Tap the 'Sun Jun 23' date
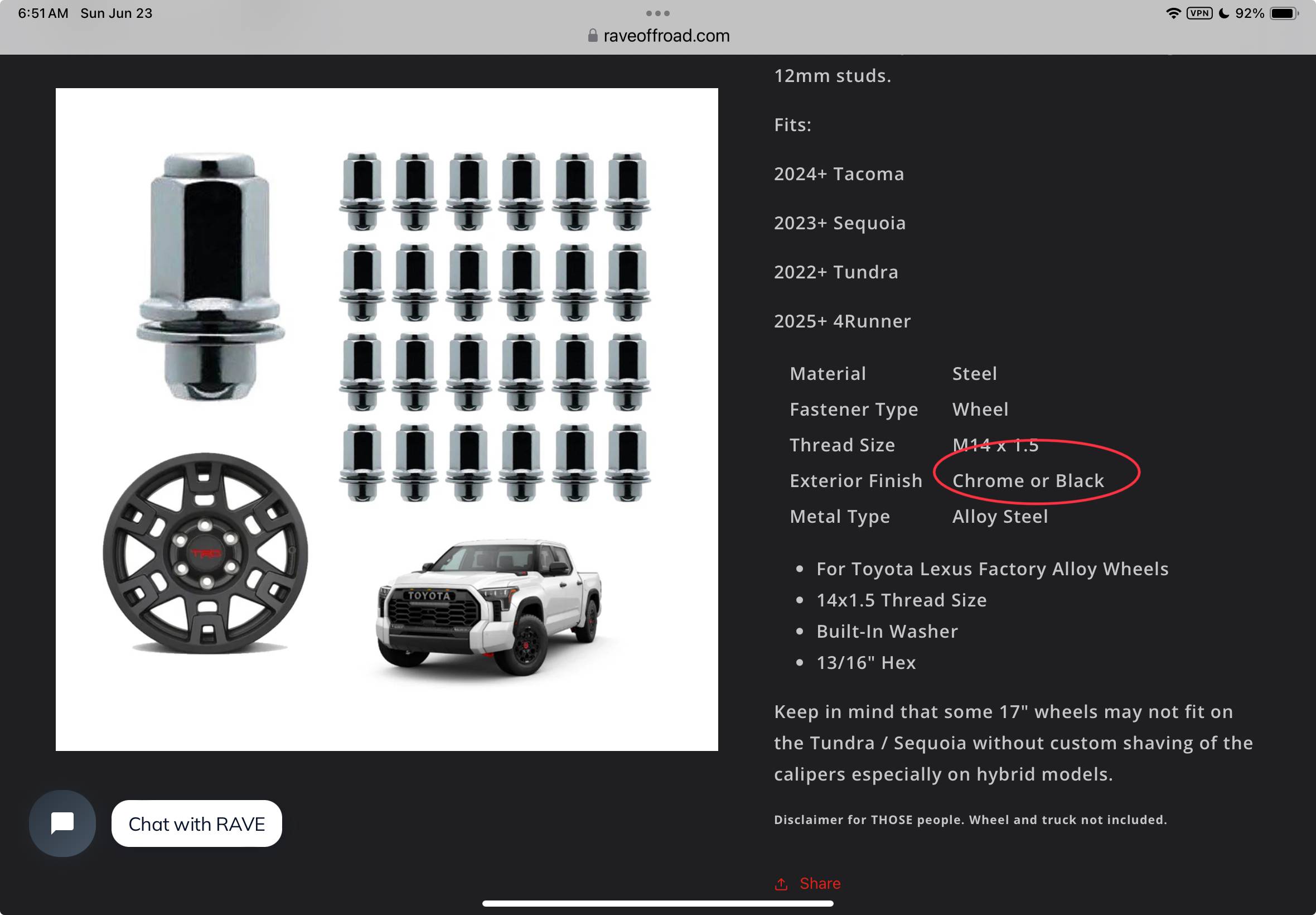The width and height of the screenshot is (1316, 915). click(117, 13)
